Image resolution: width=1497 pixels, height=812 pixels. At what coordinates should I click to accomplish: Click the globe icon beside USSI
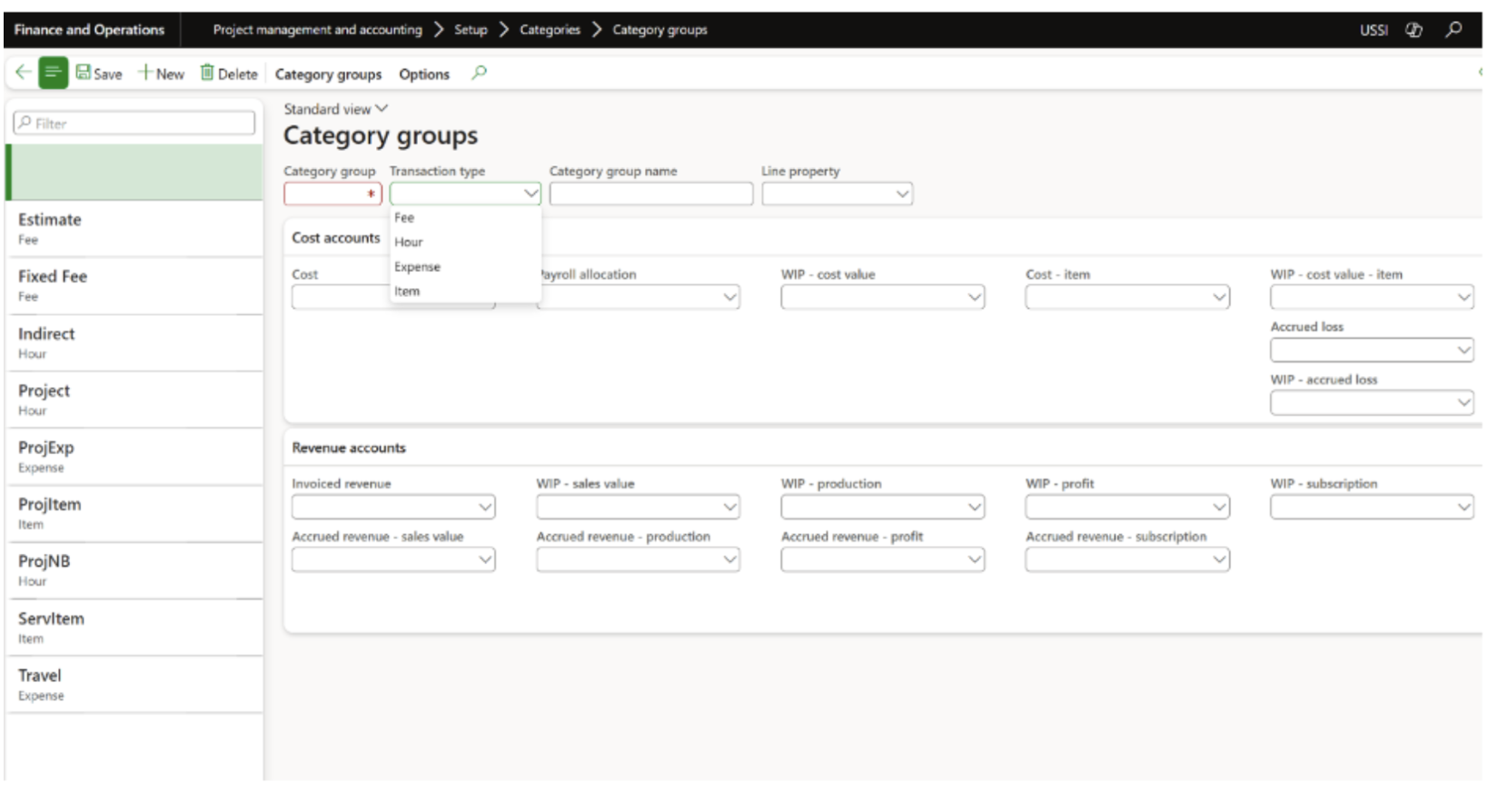(x=1413, y=29)
